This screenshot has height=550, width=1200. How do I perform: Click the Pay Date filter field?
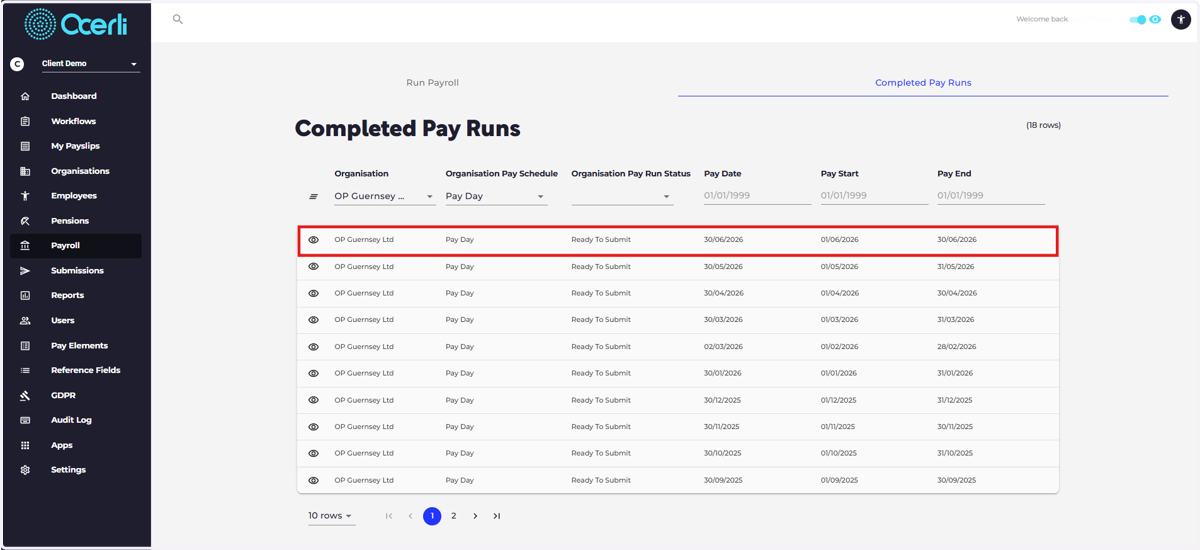click(x=757, y=196)
